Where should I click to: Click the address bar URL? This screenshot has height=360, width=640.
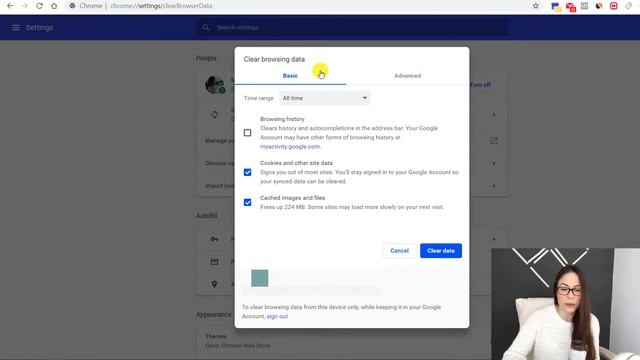point(161,6)
